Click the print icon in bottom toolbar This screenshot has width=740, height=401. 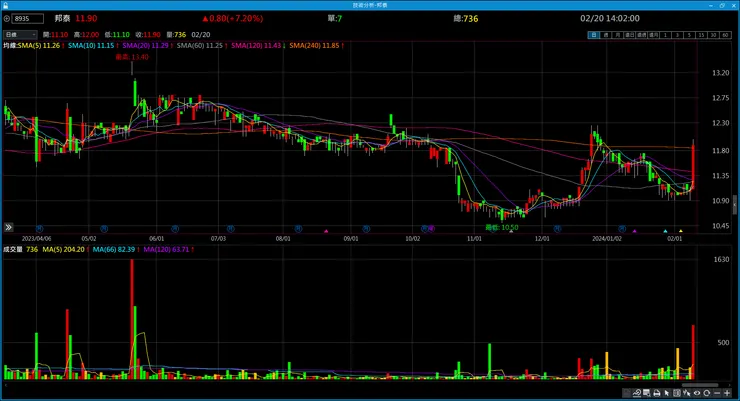click(x=656, y=393)
